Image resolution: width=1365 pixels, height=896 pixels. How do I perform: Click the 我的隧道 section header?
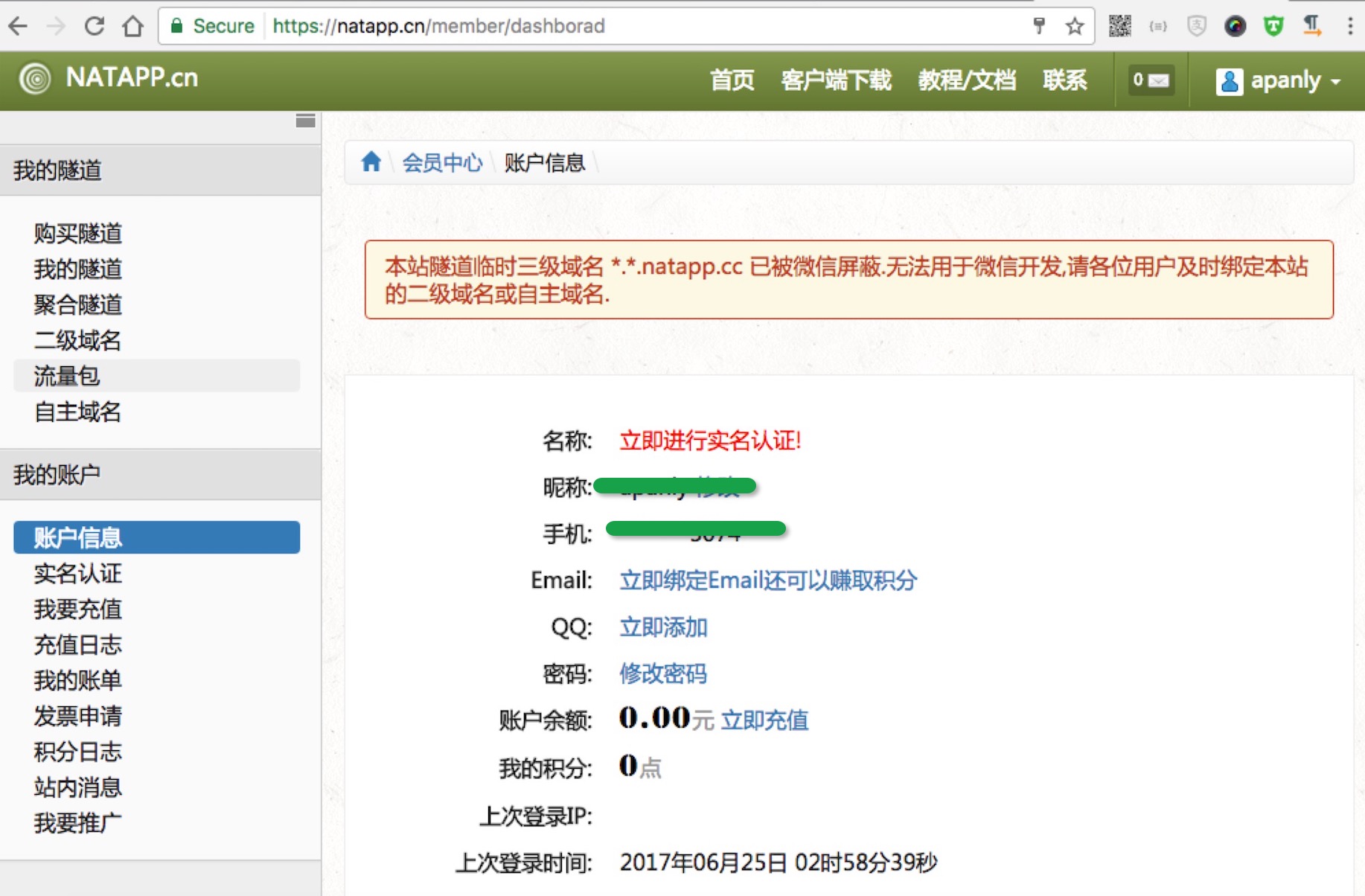pos(161,170)
